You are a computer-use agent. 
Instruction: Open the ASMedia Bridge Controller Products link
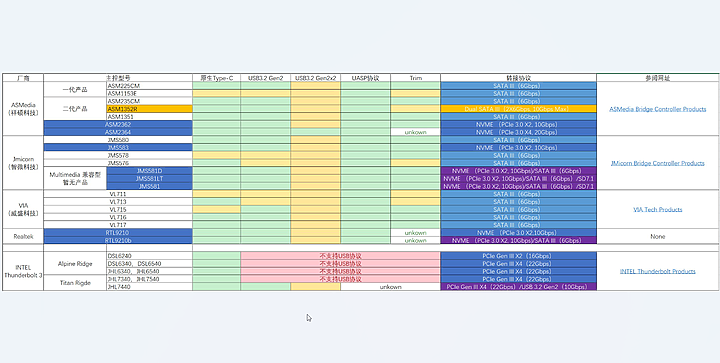[658, 109]
